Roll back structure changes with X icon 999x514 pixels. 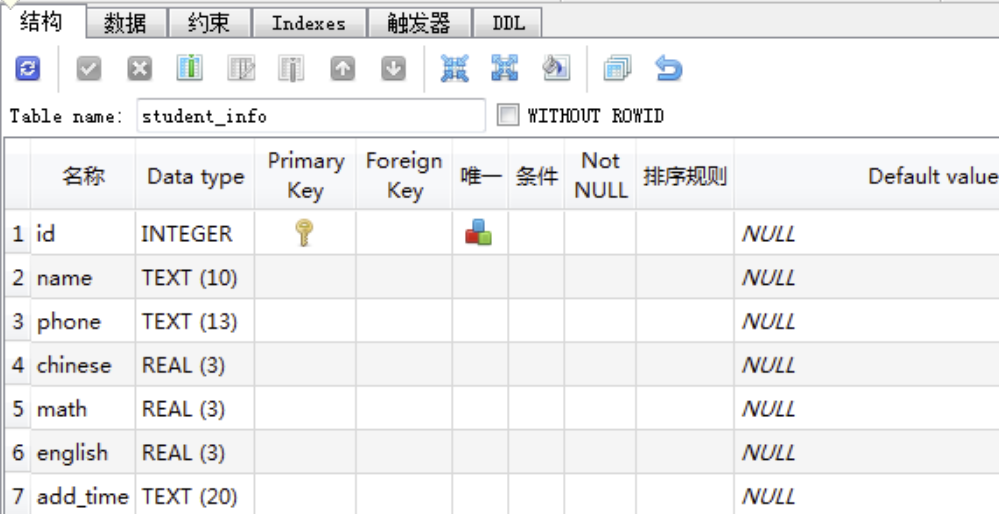tap(140, 69)
